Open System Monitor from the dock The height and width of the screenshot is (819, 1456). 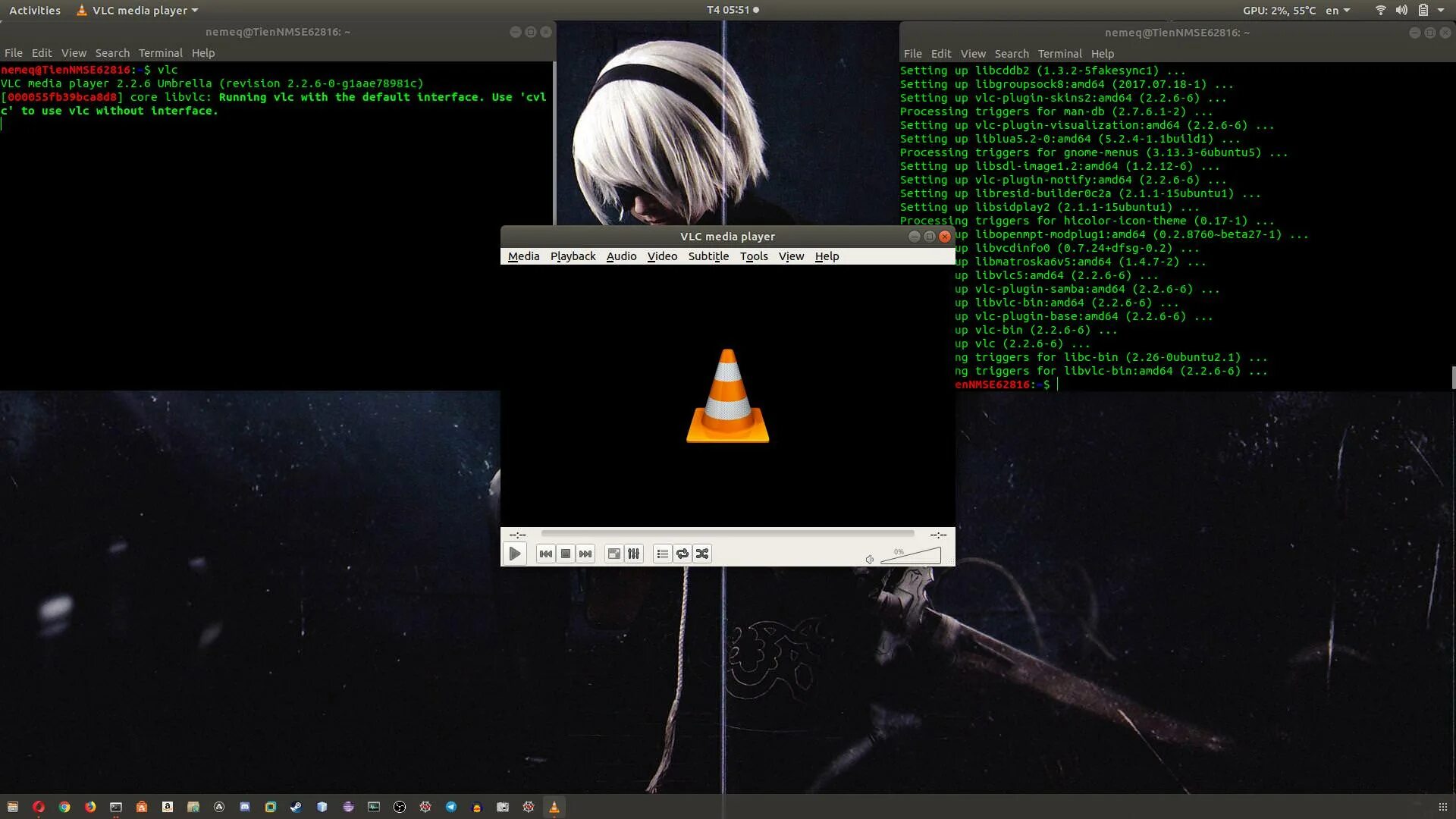(374, 807)
